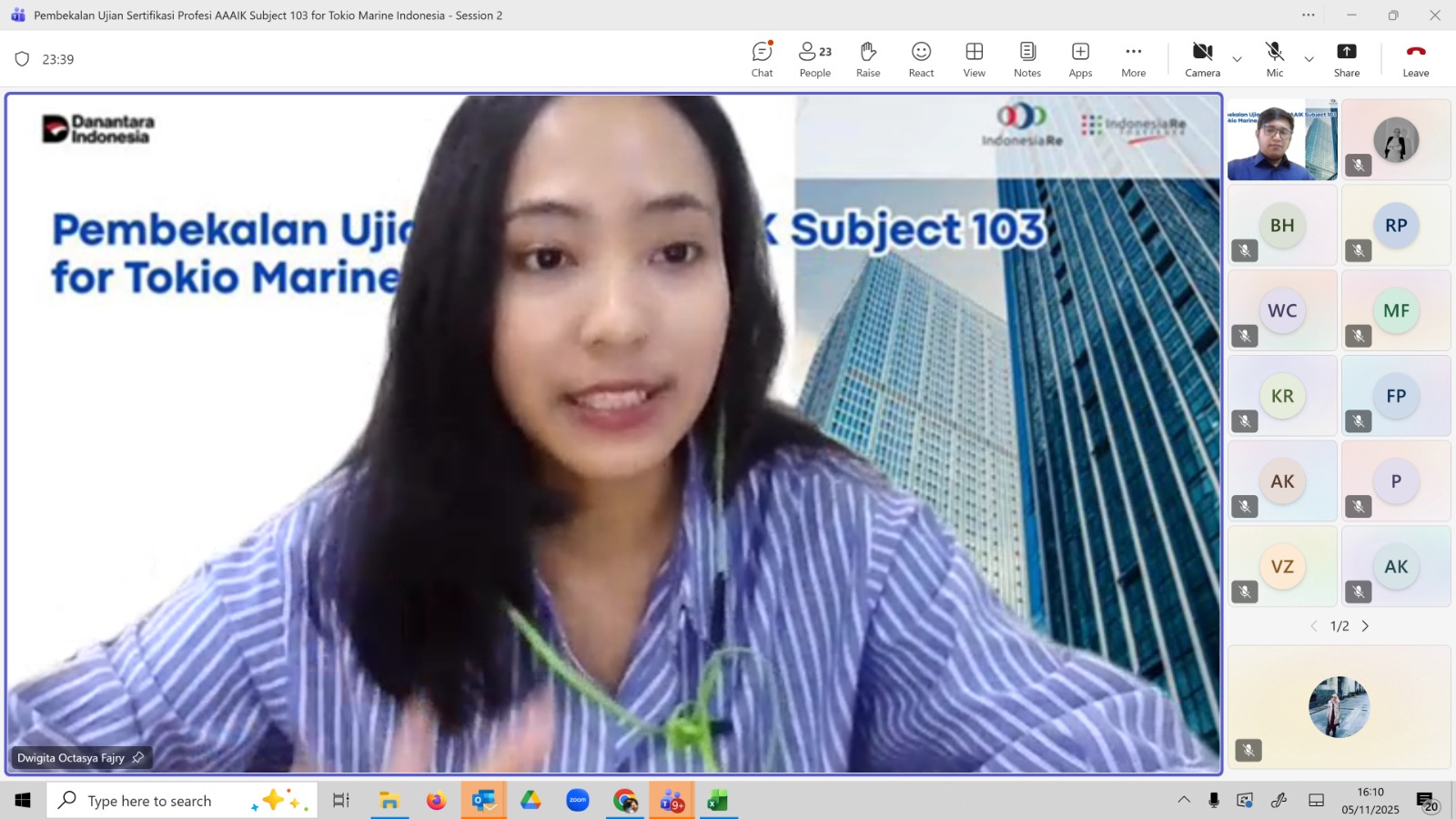Go to next page of participants

point(1365,626)
